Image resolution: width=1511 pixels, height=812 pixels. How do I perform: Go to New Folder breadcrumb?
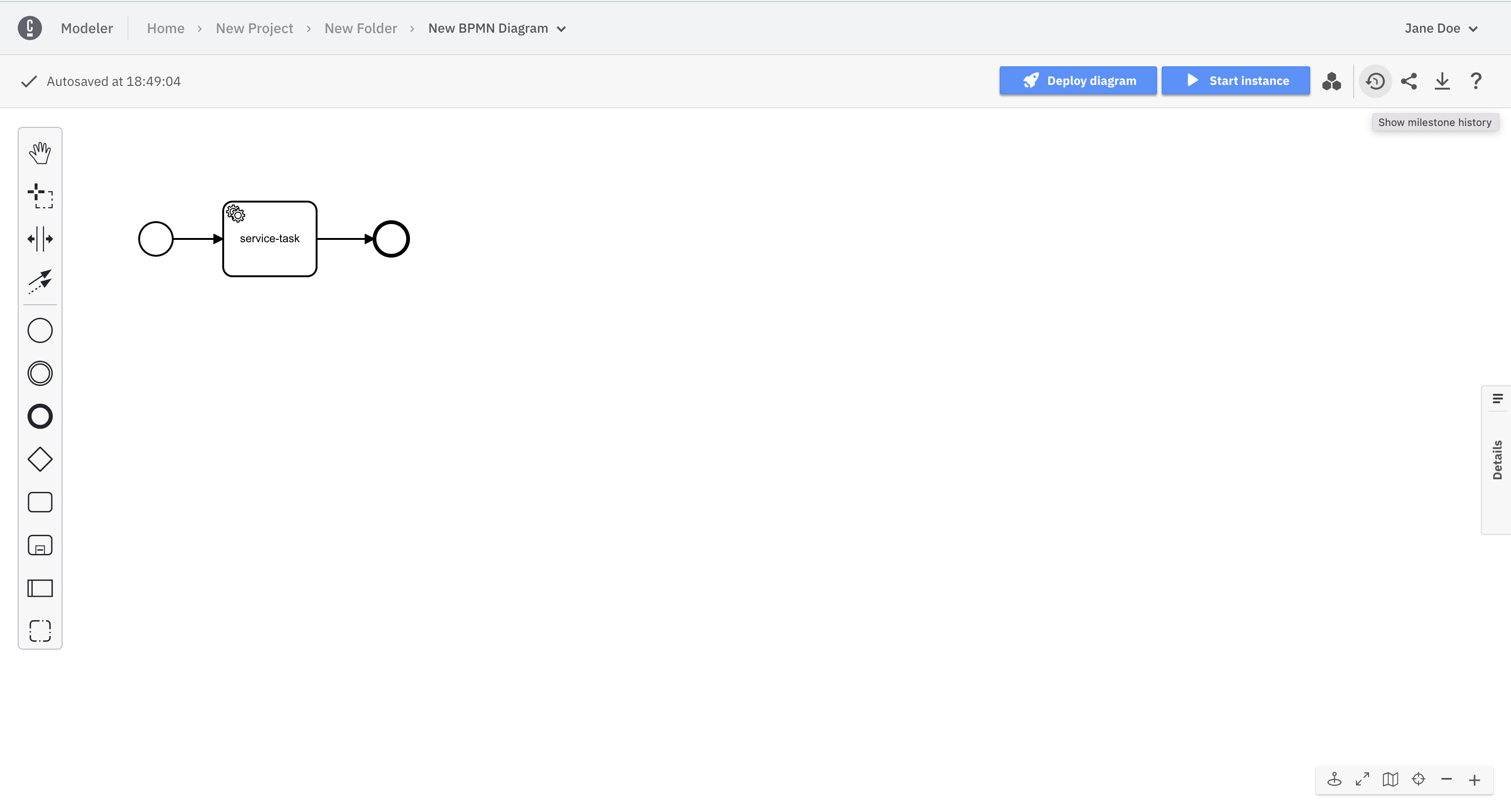(x=360, y=28)
